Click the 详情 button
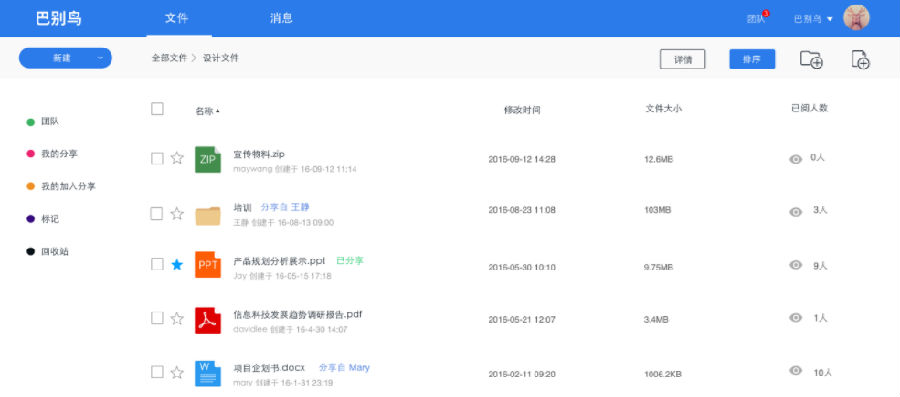Viewport: 900px width, 397px height. point(682,59)
